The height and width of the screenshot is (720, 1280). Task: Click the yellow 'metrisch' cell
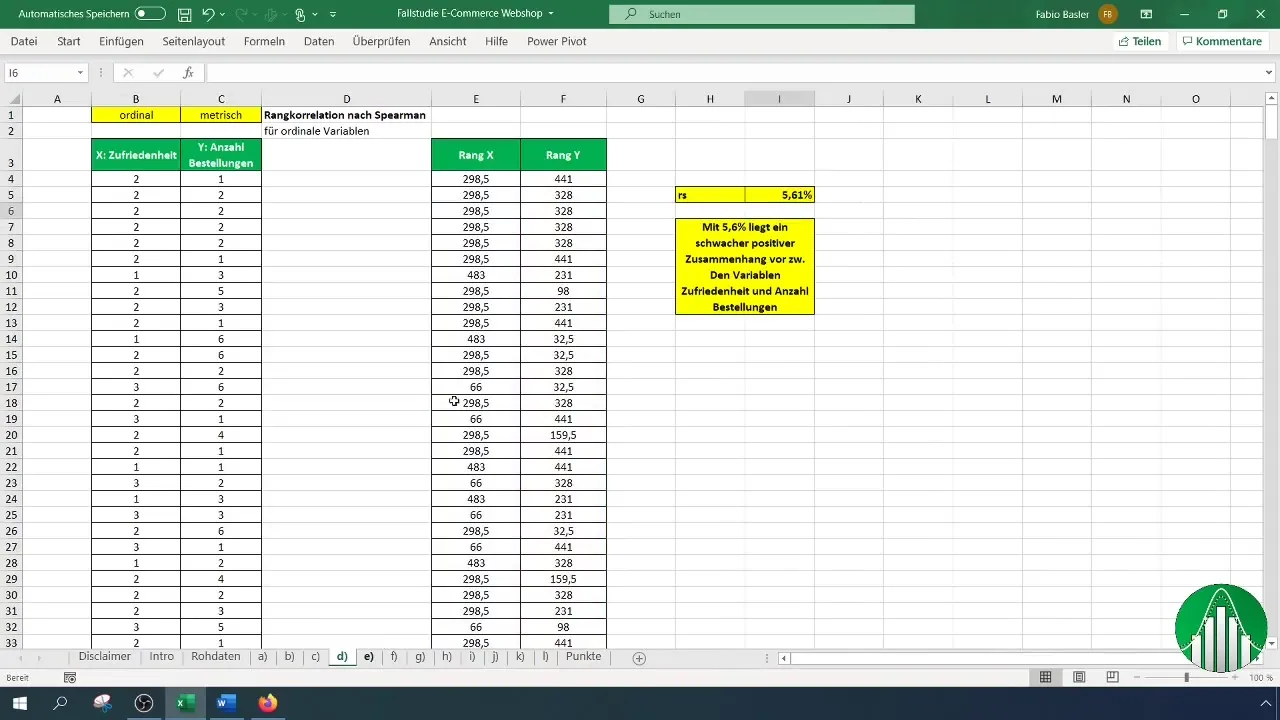click(221, 115)
